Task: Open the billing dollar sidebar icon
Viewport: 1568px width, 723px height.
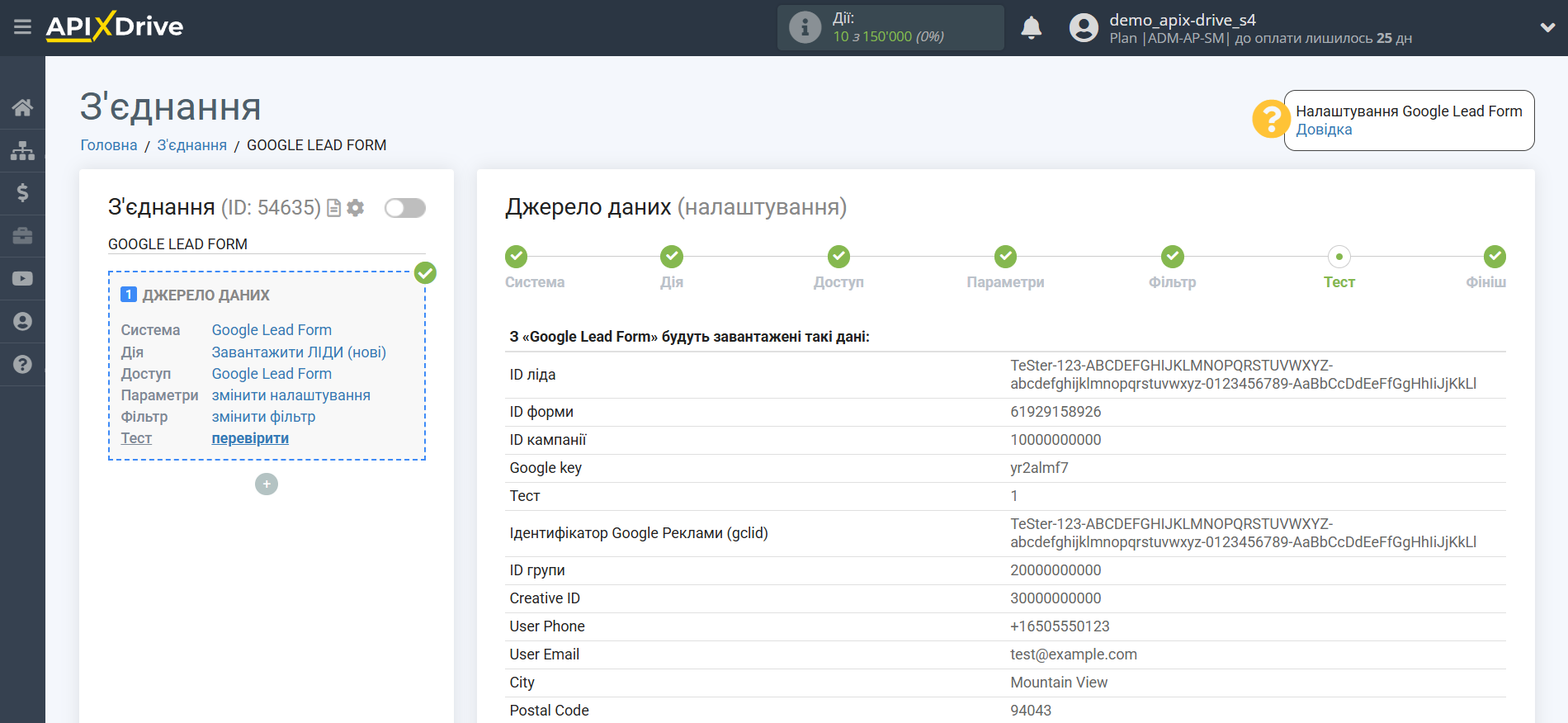Action: coord(22,193)
